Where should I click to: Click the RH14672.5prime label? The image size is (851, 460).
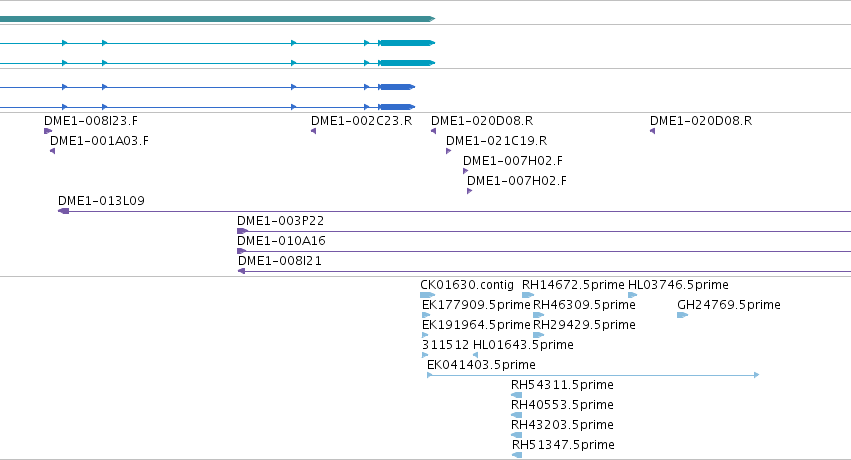[573, 285]
